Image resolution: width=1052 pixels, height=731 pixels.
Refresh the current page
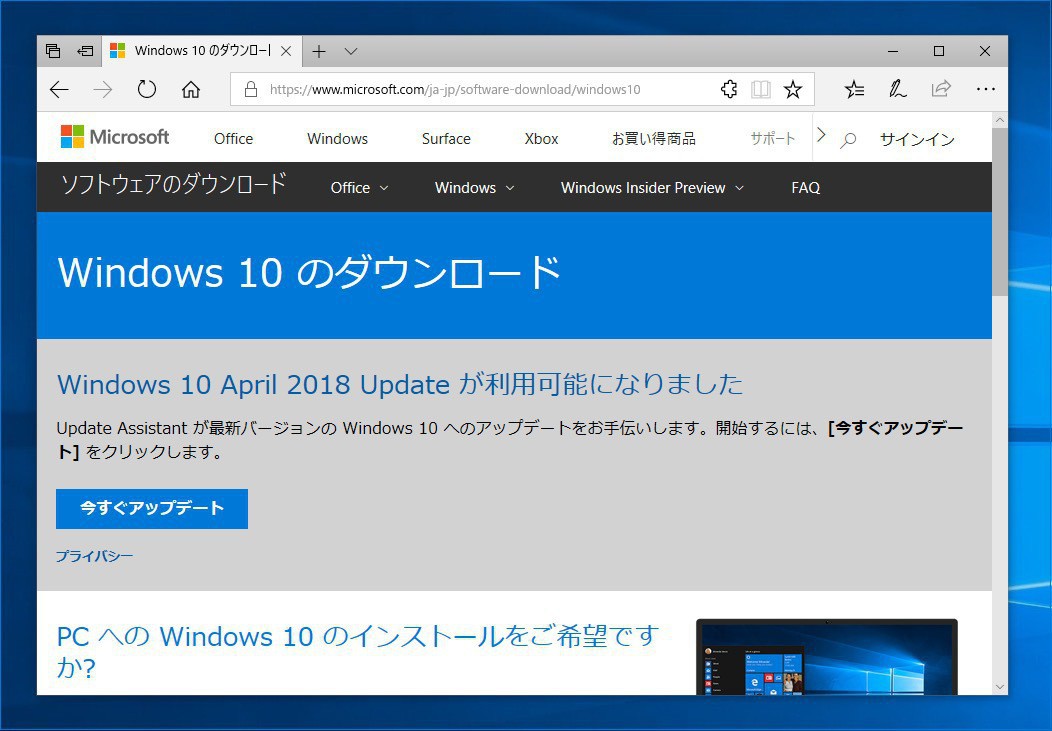tap(146, 89)
